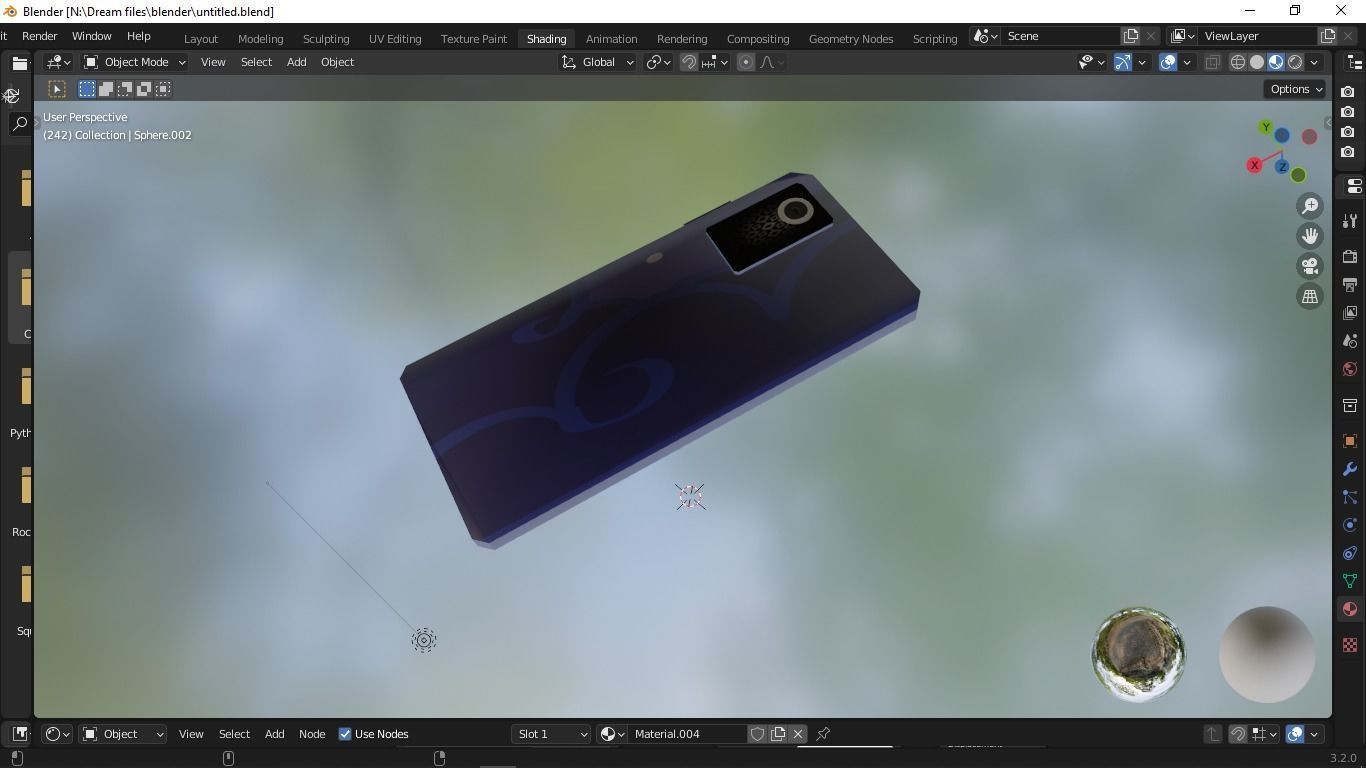Toggle viewport overlays display
The width and height of the screenshot is (1366, 768).
(1168, 62)
